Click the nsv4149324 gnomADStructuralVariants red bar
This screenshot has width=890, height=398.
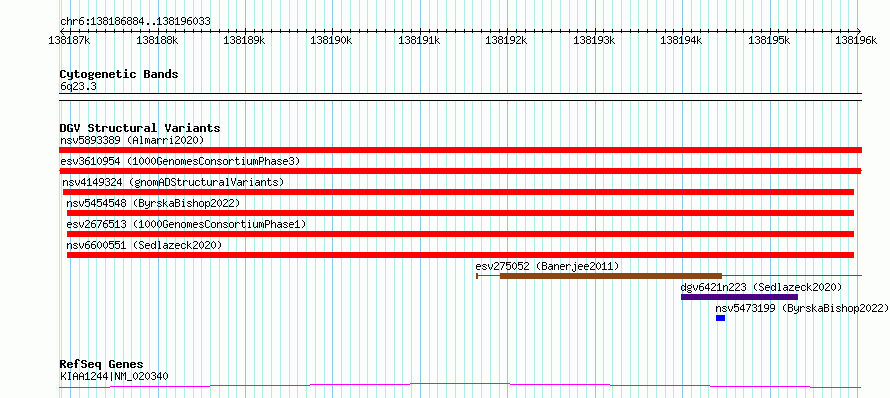[x=458, y=192]
